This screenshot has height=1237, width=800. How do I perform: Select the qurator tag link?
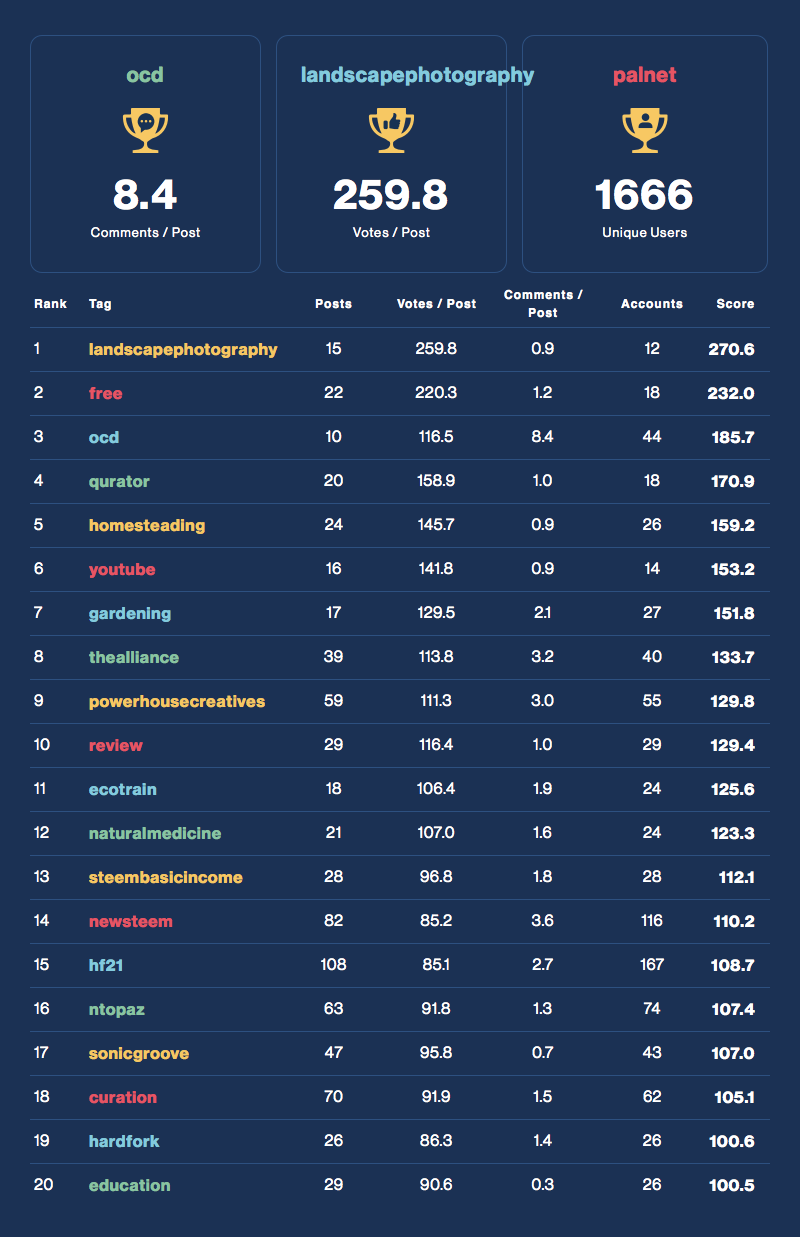click(x=119, y=481)
